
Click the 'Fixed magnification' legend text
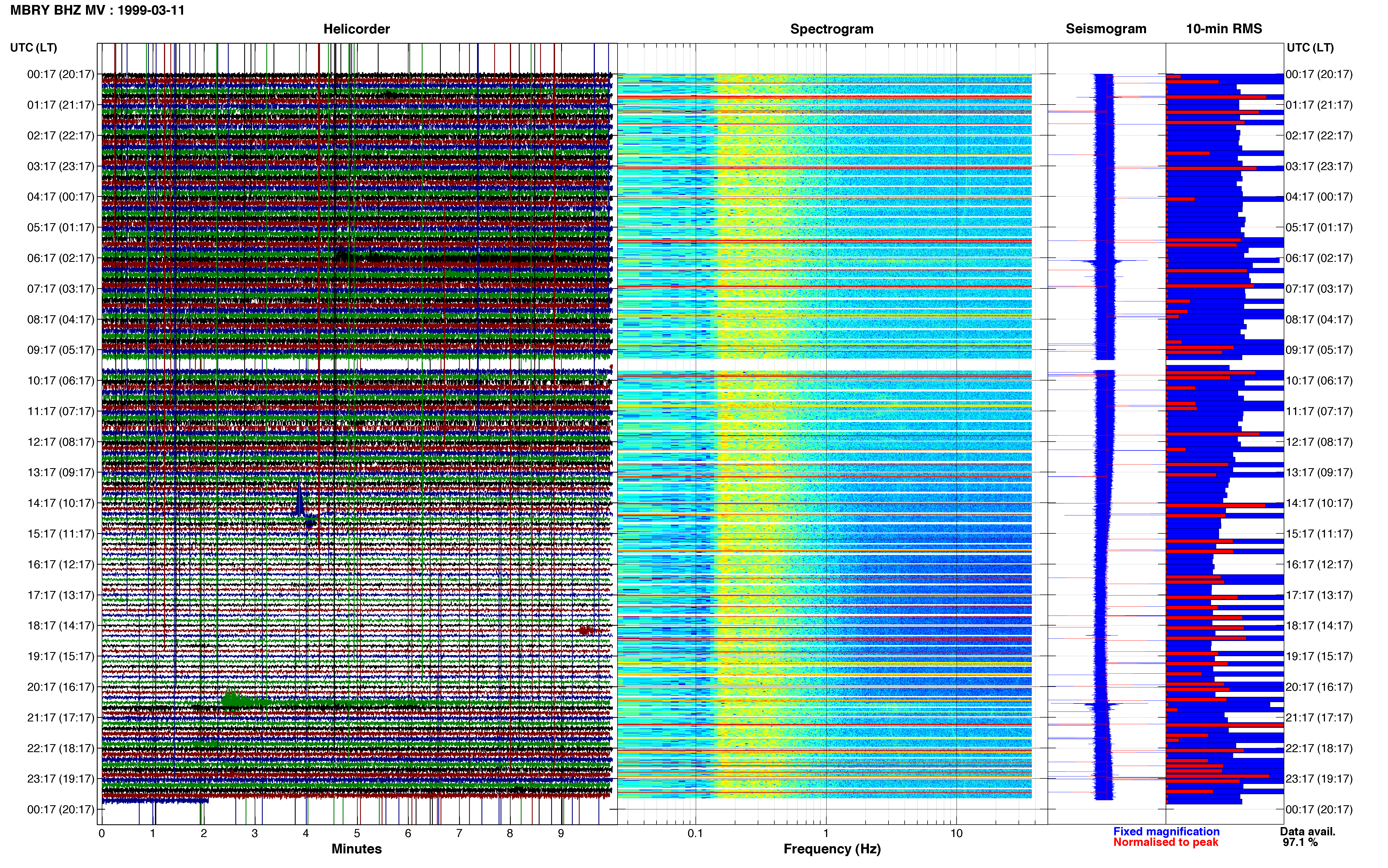pyautogui.click(x=1166, y=831)
